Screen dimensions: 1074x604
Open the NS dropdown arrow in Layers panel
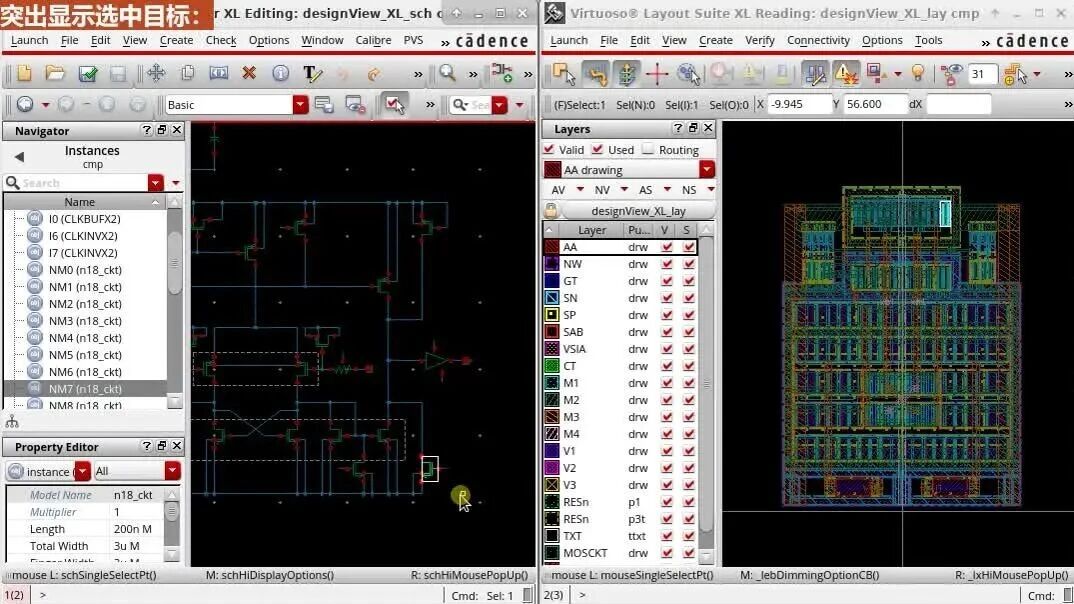pos(711,189)
